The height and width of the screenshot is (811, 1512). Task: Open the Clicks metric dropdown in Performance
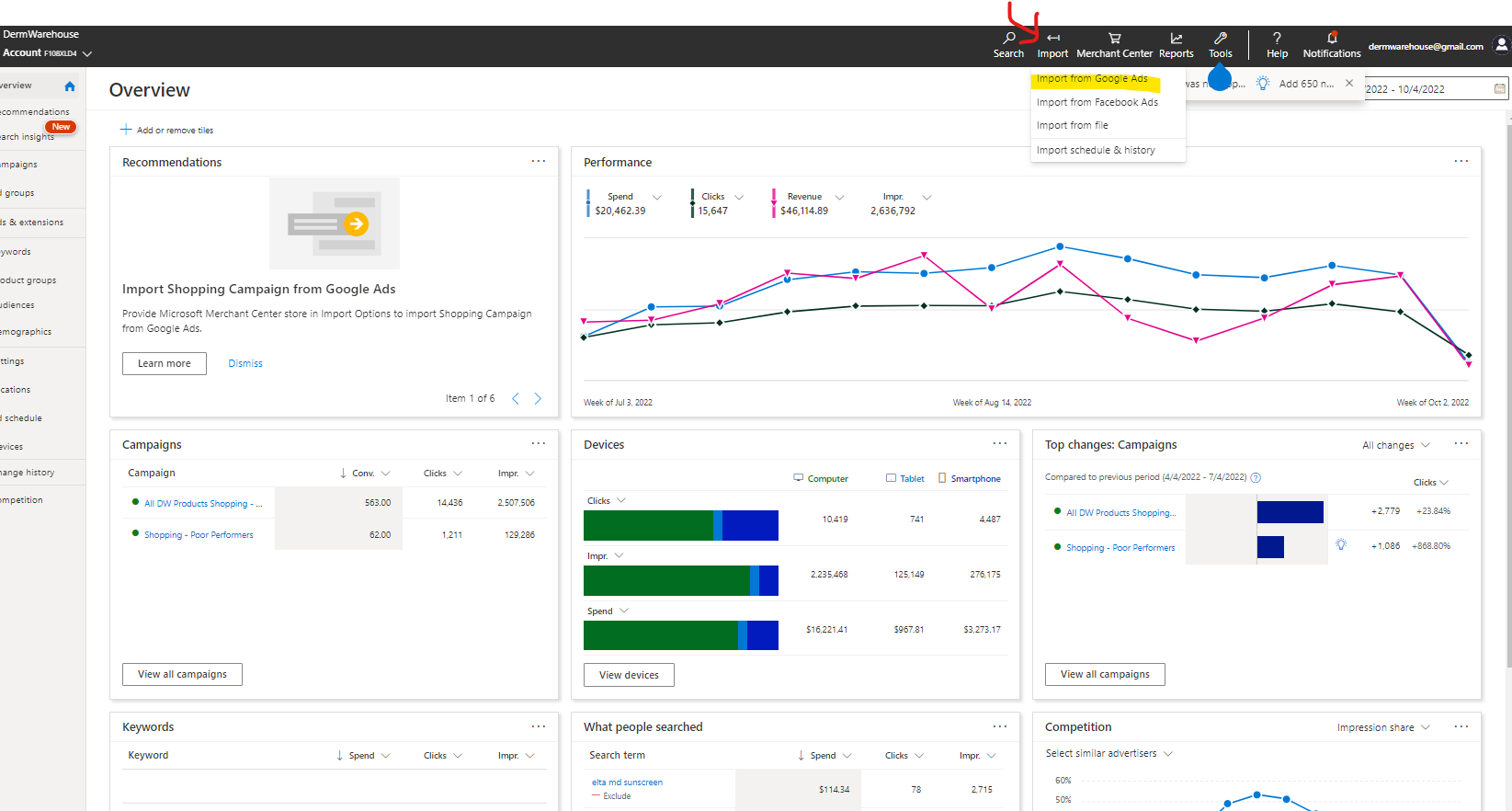739,197
